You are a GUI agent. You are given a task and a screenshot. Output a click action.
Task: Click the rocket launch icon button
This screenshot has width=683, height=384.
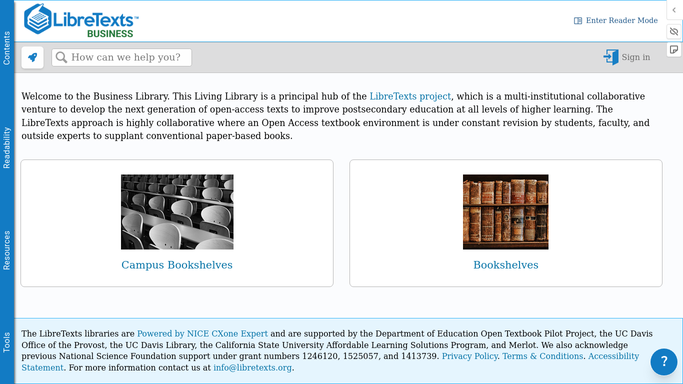coord(33,57)
